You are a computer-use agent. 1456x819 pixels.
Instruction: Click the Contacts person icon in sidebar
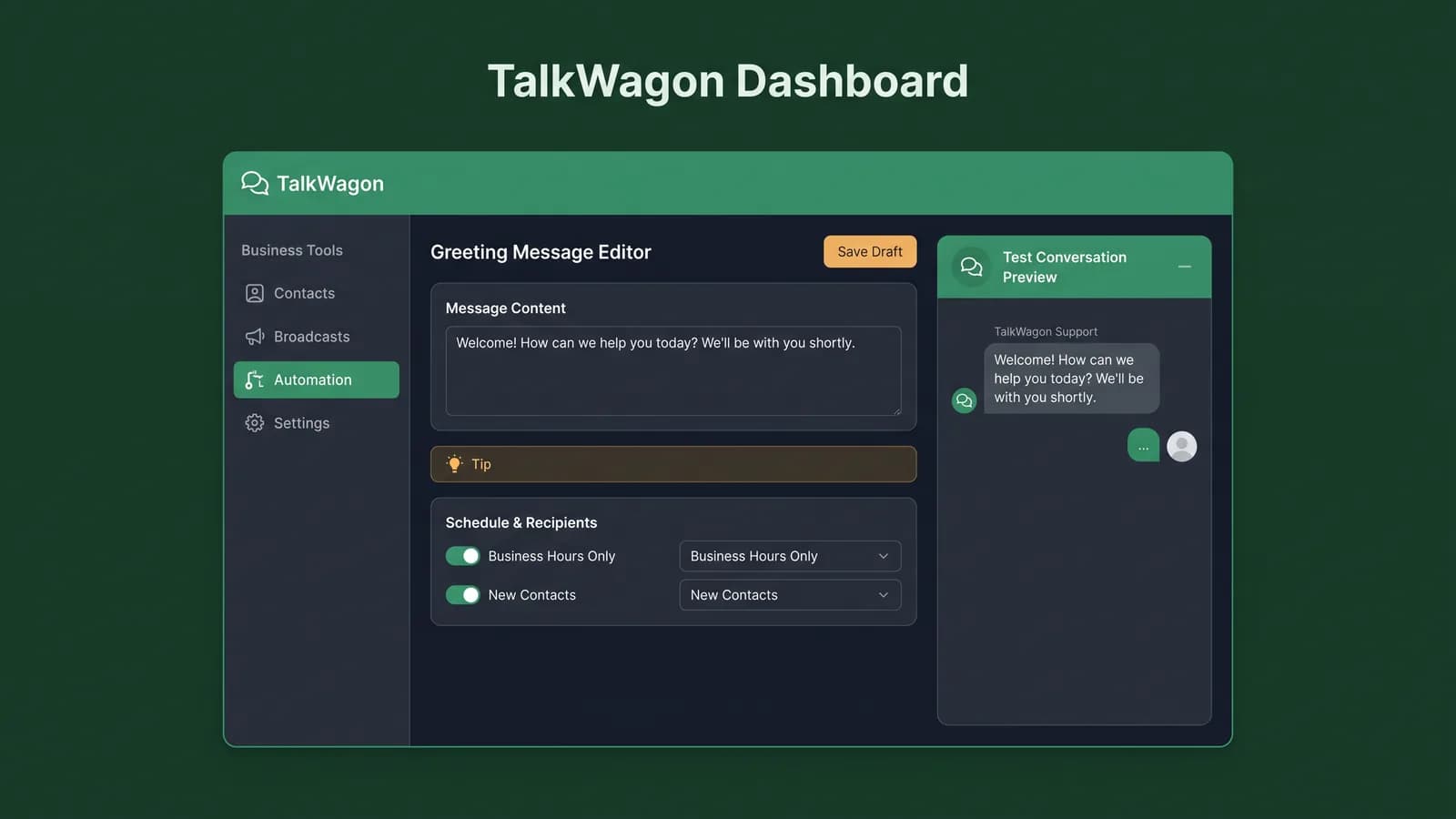coord(255,293)
